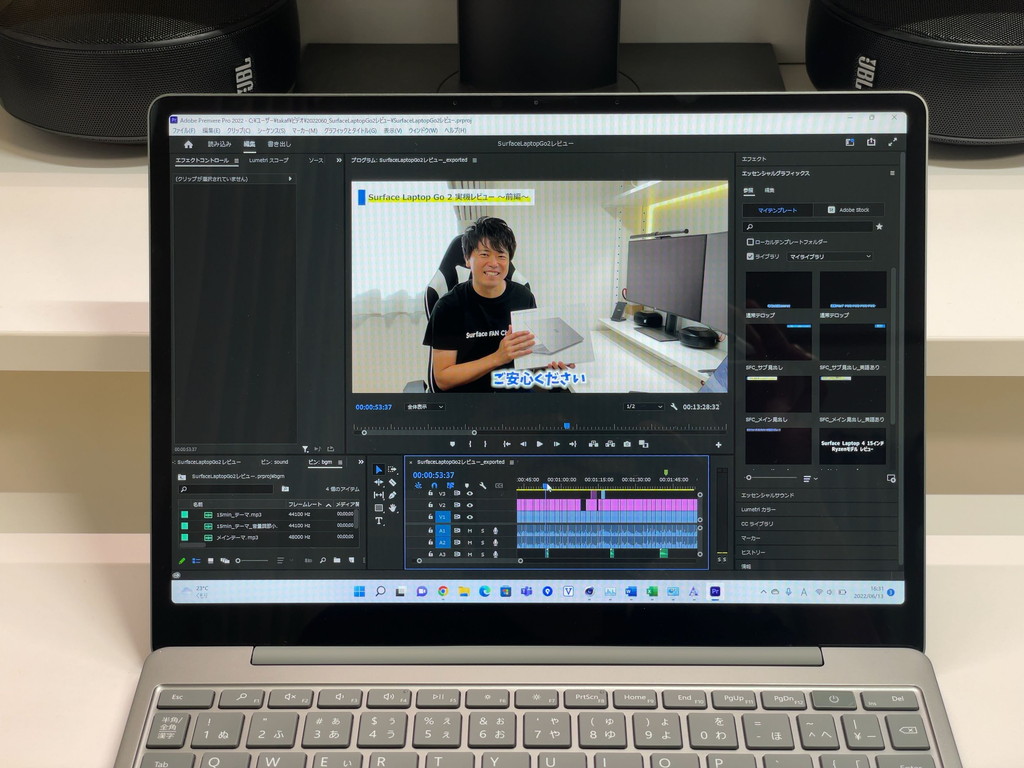Expand the Lumetri Color panel
The image size is (1024, 768).
[758, 509]
